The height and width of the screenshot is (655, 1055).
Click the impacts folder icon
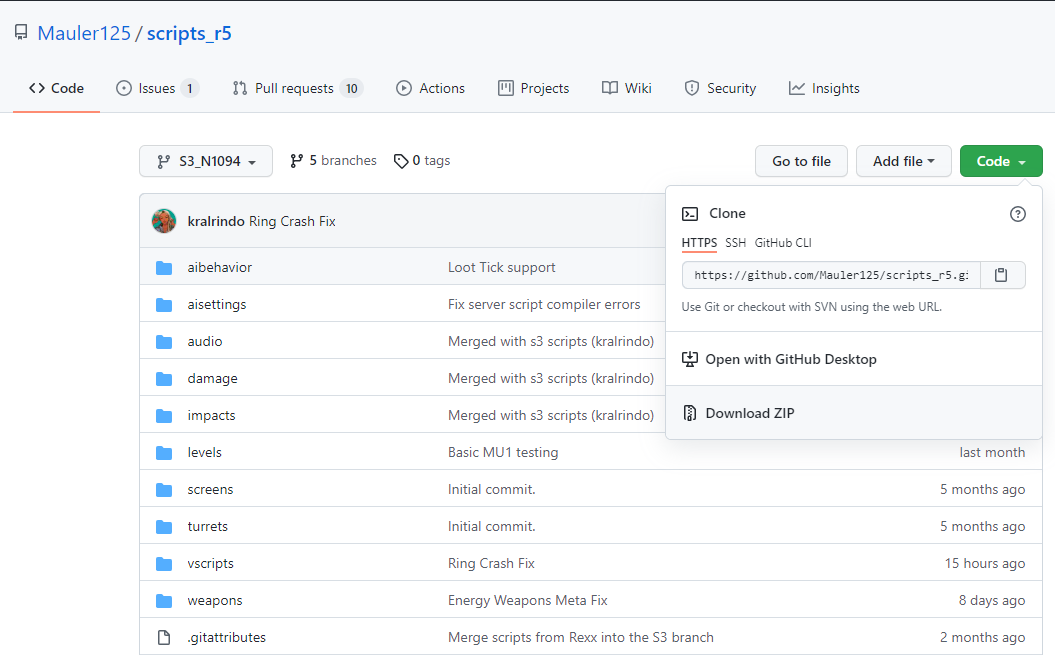click(x=164, y=416)
